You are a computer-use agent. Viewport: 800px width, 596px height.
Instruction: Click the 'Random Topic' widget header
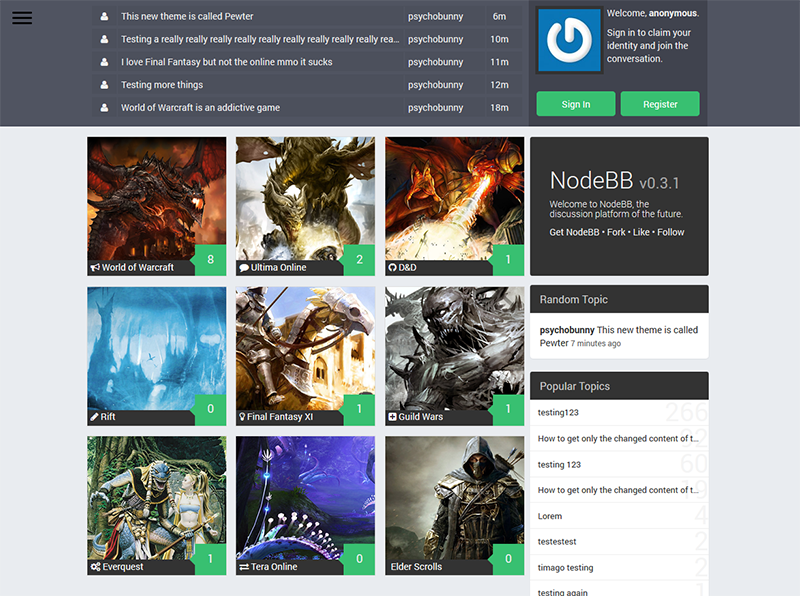pos(619,299)
